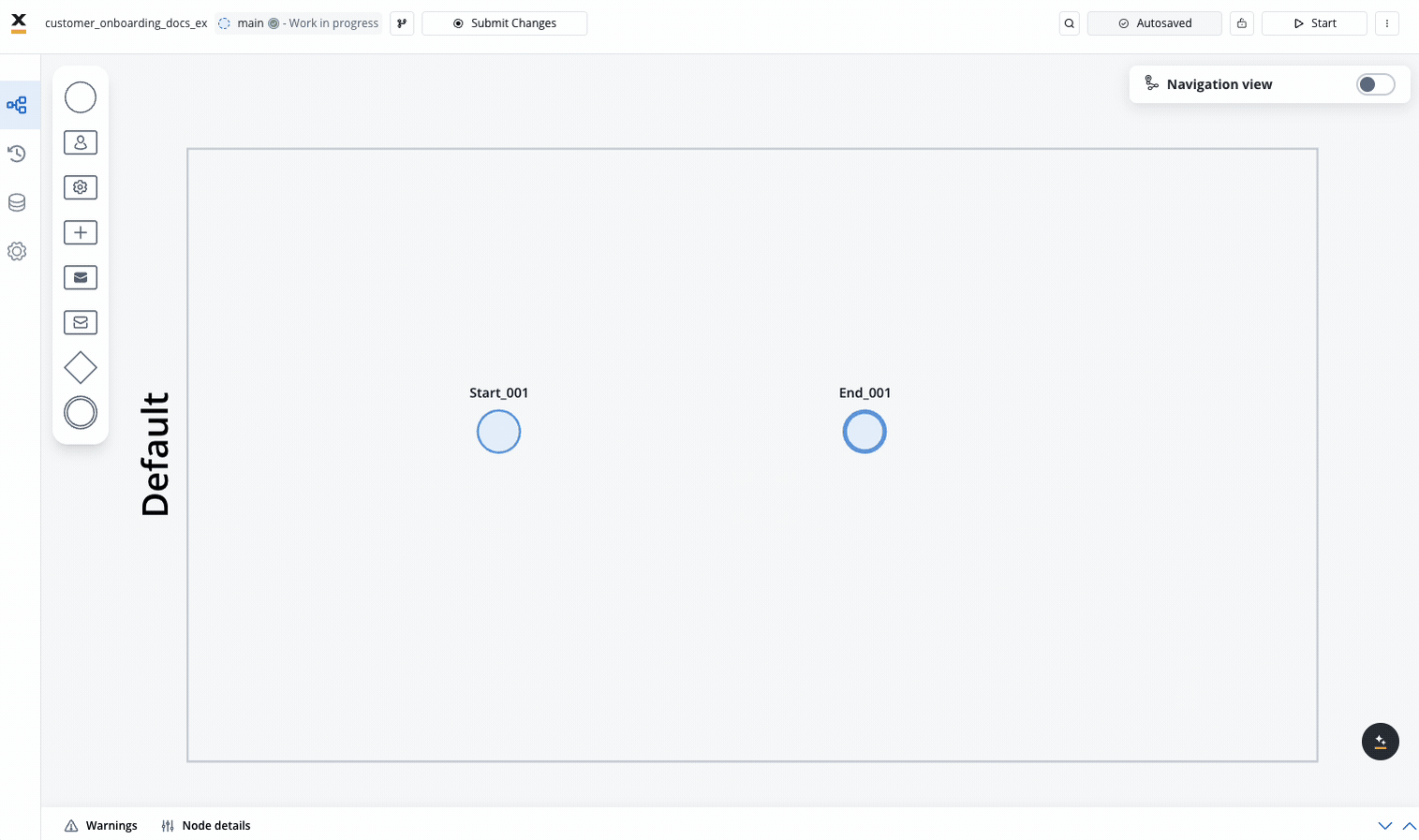Switch to the Warnings tab
The width and height of the screenshot is (1419, 840).
pyautogui.click(x=101, y=826)
